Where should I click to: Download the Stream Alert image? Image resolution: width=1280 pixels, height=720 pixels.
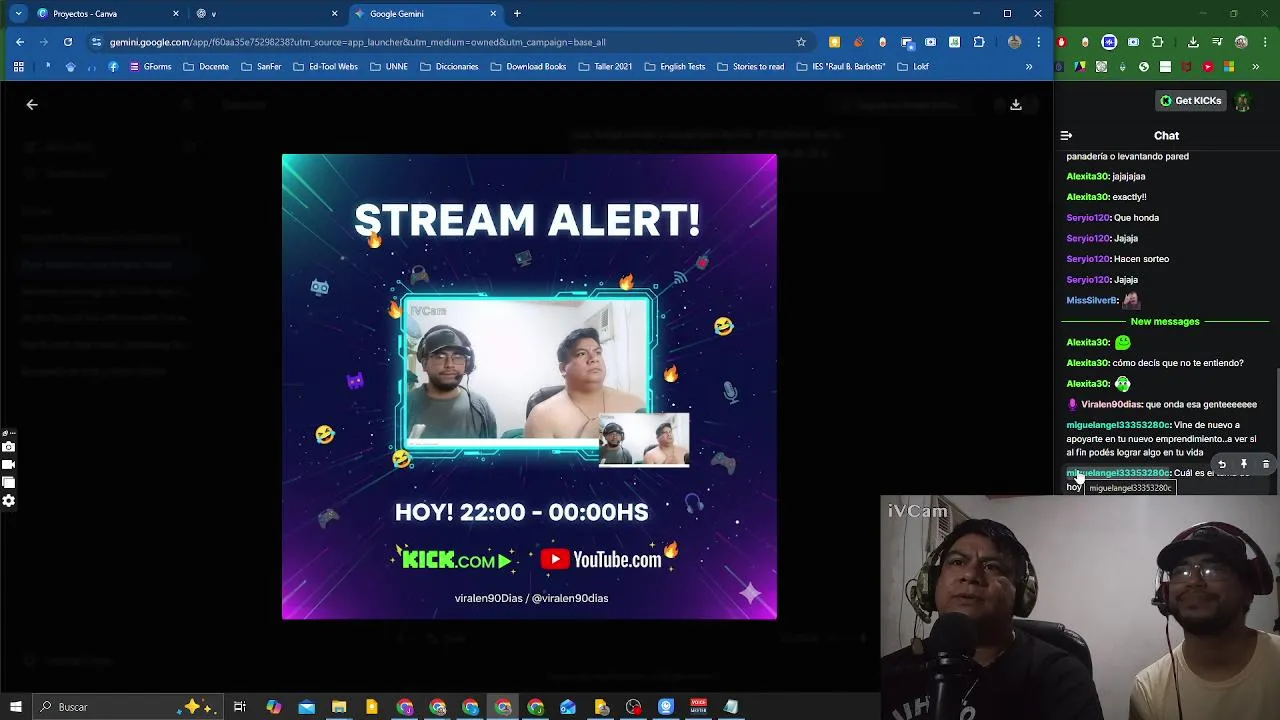coord(1016,104)
